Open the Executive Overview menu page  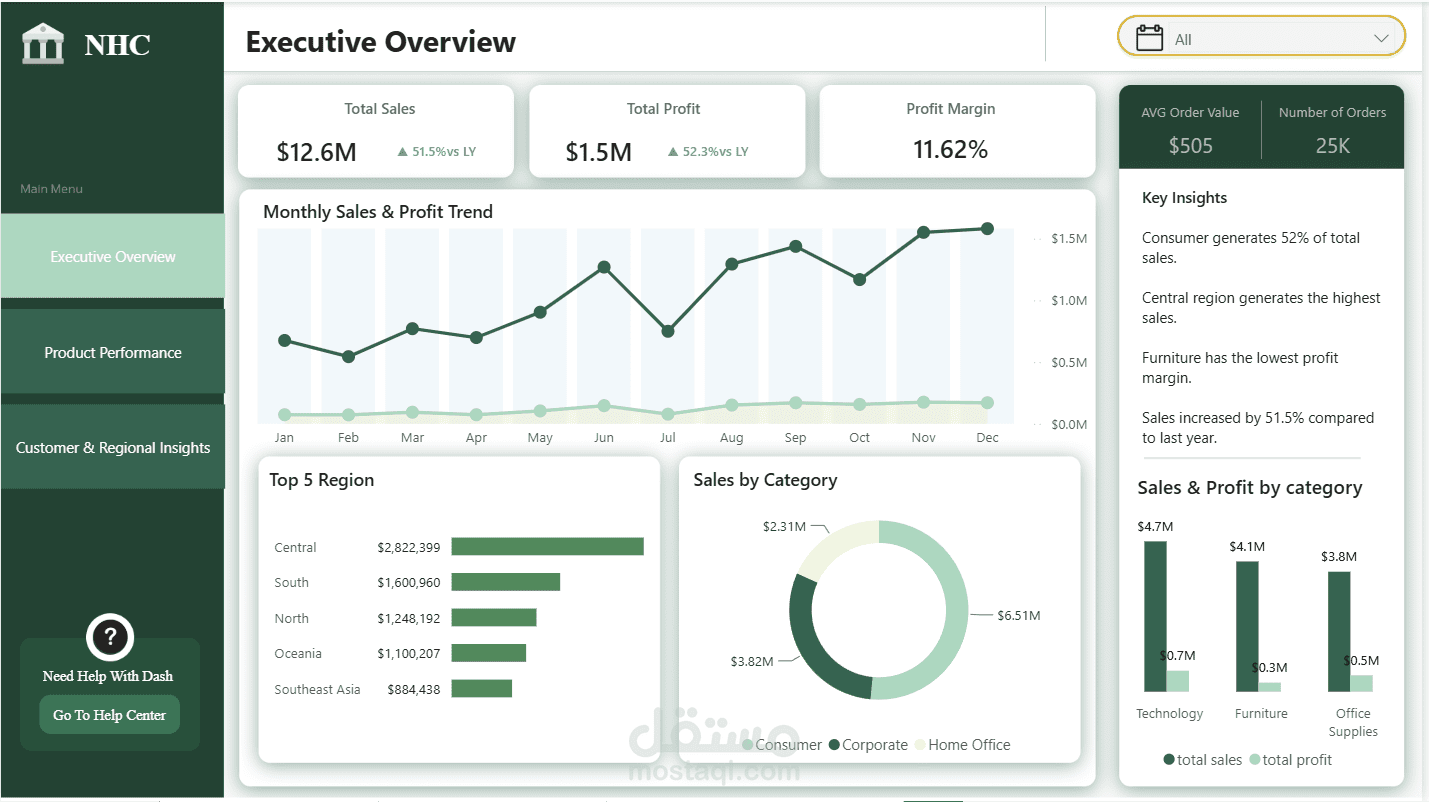(112, 256)
